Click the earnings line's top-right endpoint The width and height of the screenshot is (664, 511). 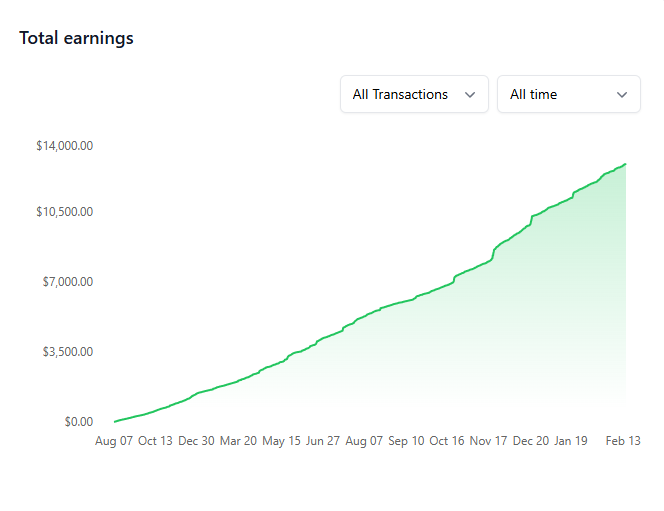coord(626,164)
